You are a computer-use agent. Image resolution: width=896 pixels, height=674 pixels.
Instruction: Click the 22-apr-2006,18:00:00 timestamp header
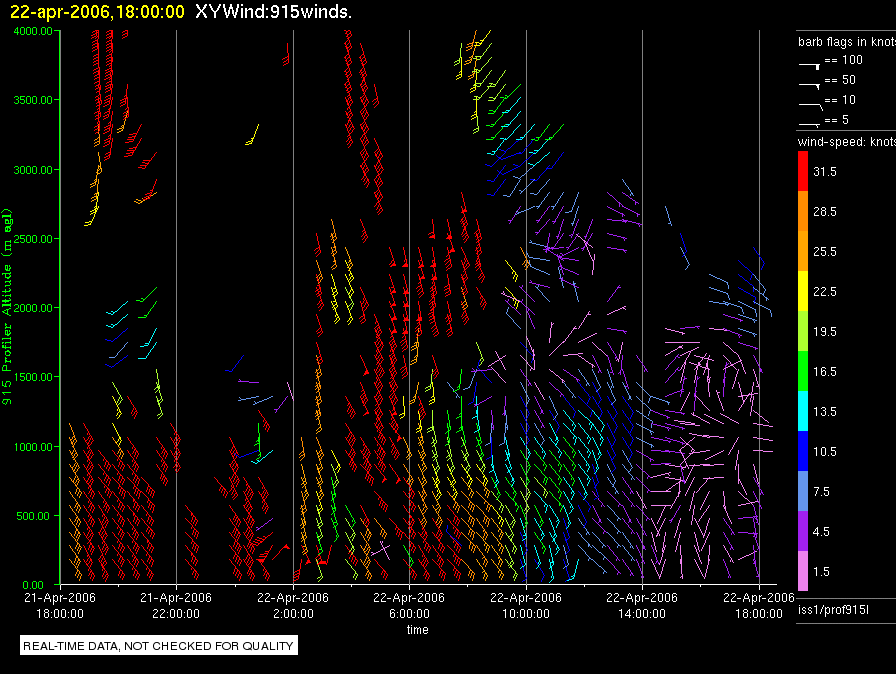pyautogui.click(x=97, y=12)
